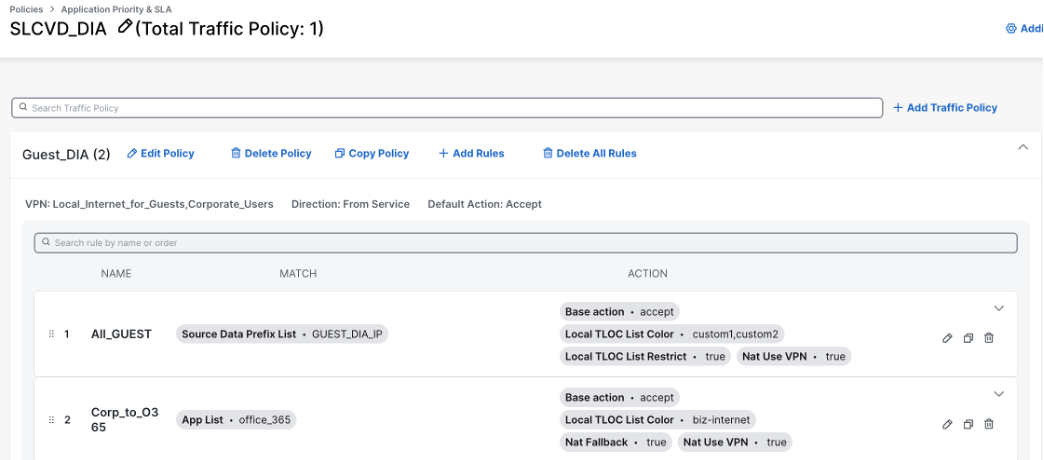Open Application Priority & SLA breadcrumb
1044x460 pixels.
point(117,9)
